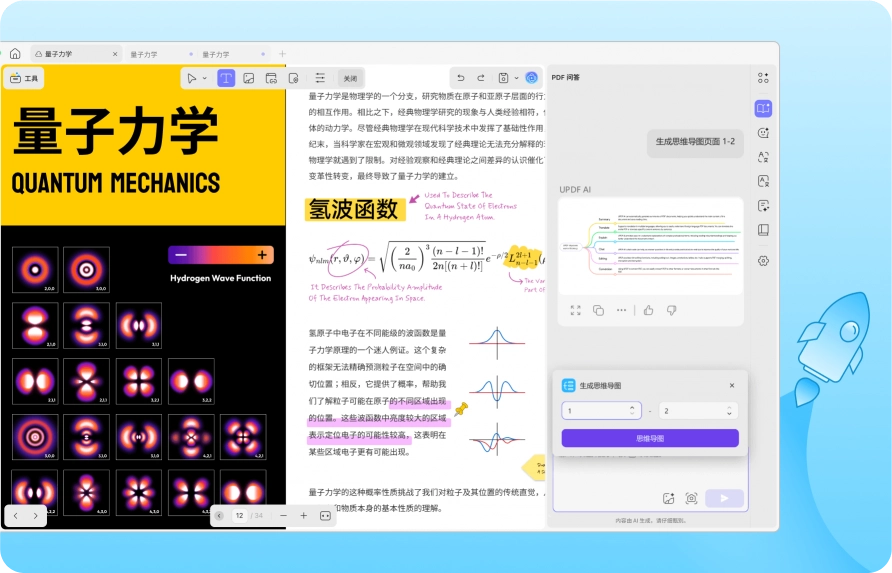Click the QUANTUM MECHANICS title text
Viewport: 892px width, 573px height.
pos(115,183)
